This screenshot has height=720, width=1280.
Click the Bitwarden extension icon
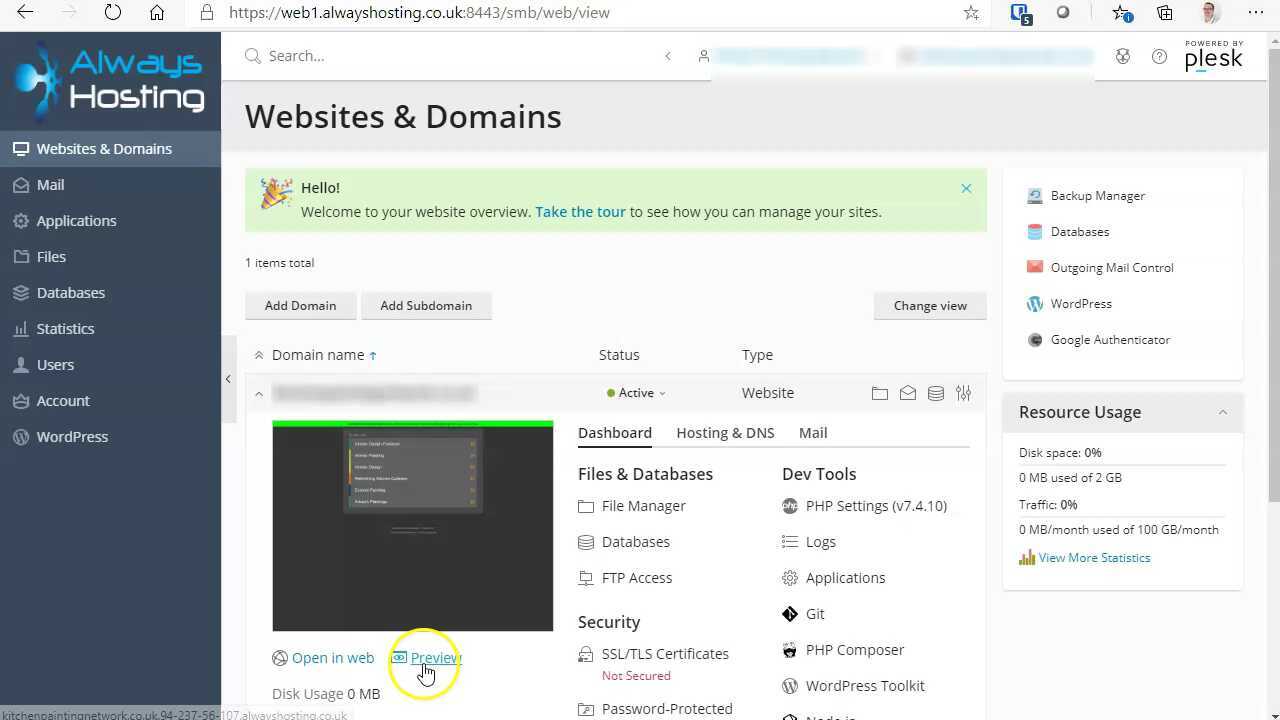click(x=1020, y=13)
